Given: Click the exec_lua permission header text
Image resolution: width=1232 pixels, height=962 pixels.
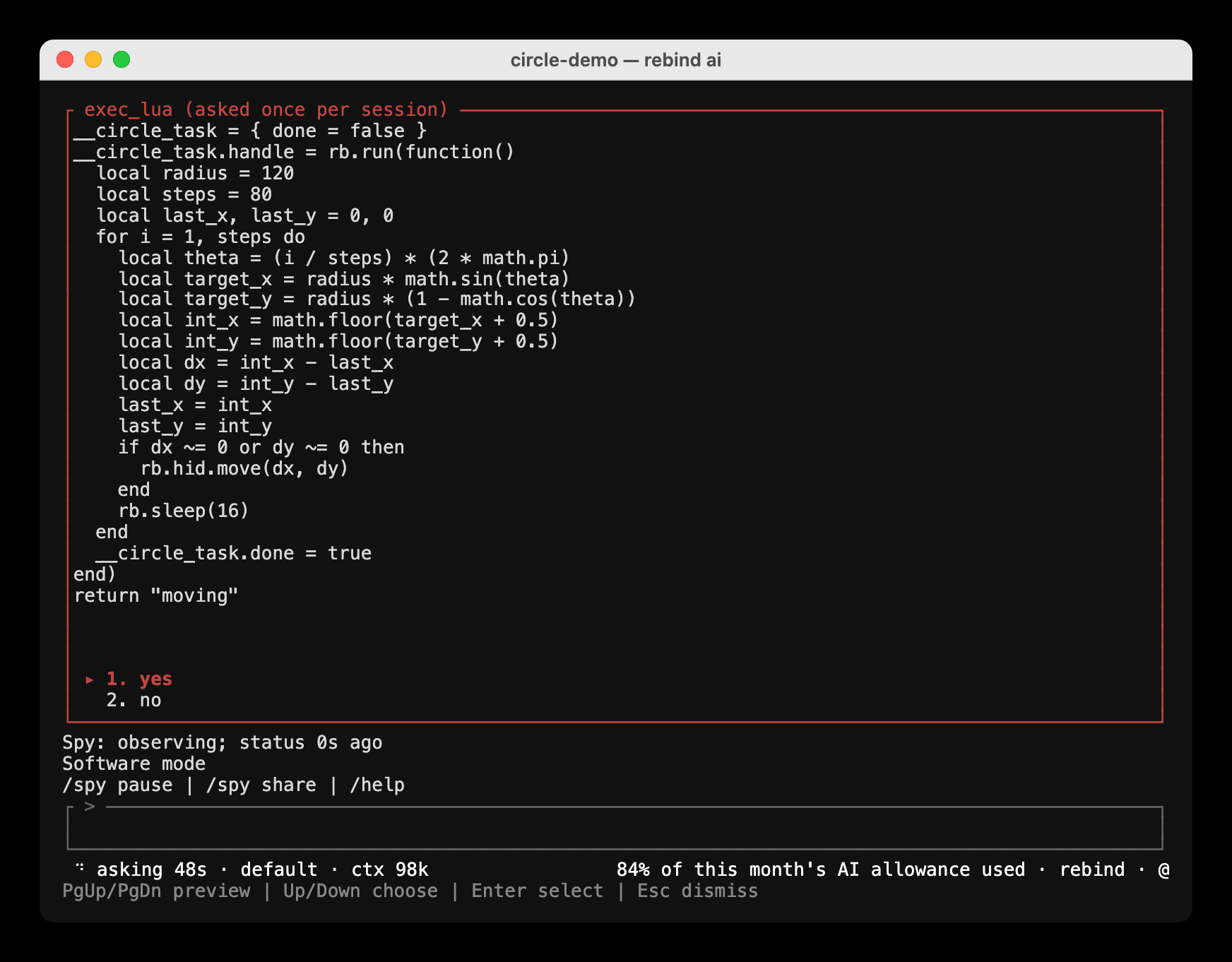Looking at the screenshot, I should tap(266, 109).
